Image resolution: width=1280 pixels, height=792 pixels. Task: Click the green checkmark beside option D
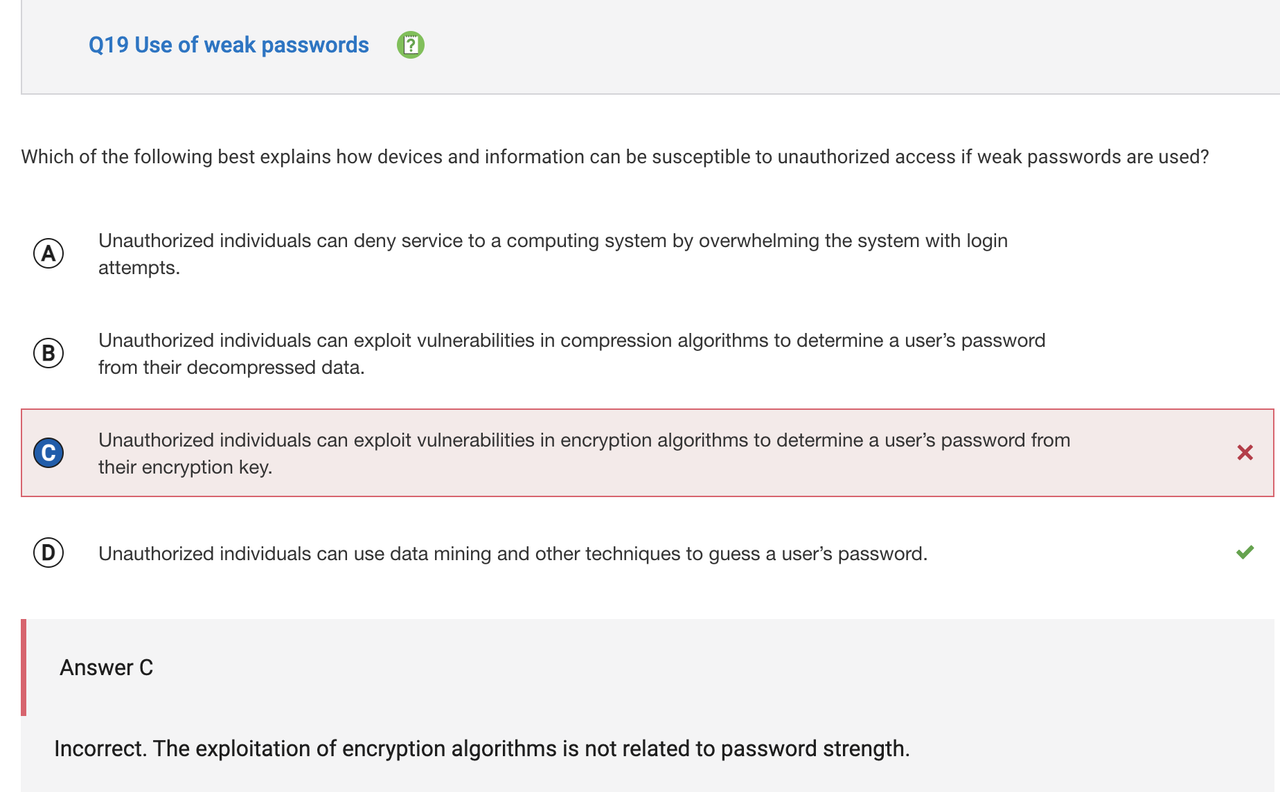coord(1245,552)
